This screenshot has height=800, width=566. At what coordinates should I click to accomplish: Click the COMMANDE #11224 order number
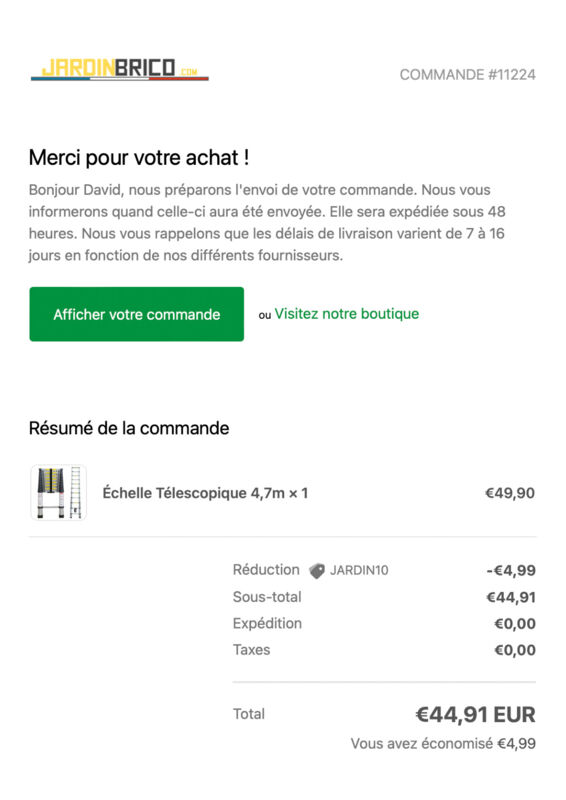point(467,75)
